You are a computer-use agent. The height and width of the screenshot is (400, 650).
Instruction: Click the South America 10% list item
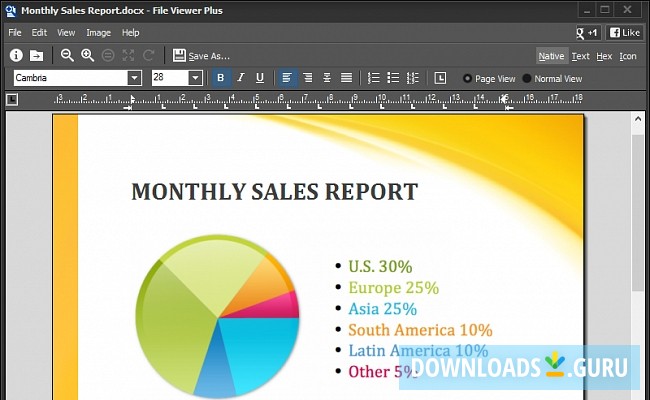pos(420,330)
